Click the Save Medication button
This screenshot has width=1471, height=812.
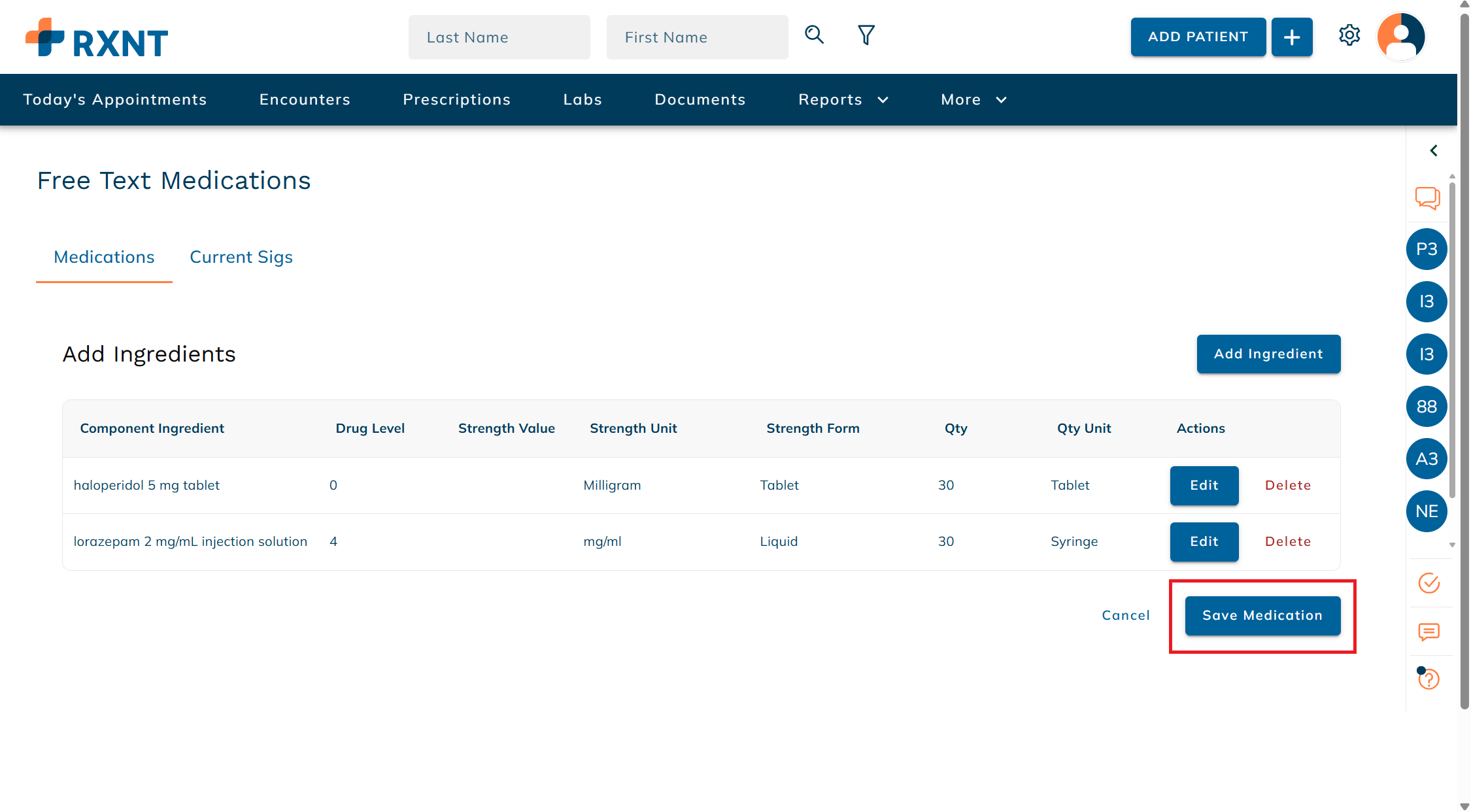click(1262, 615)
